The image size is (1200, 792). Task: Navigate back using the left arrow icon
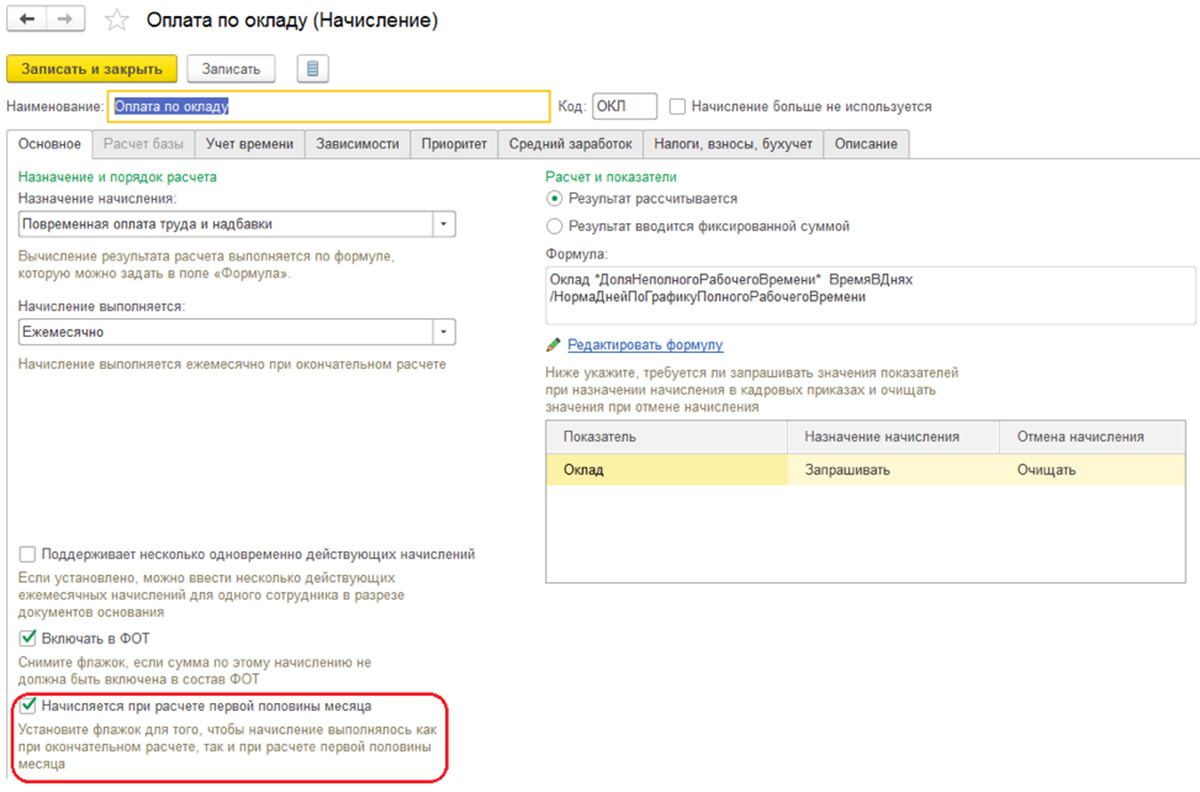pos(26,18)
